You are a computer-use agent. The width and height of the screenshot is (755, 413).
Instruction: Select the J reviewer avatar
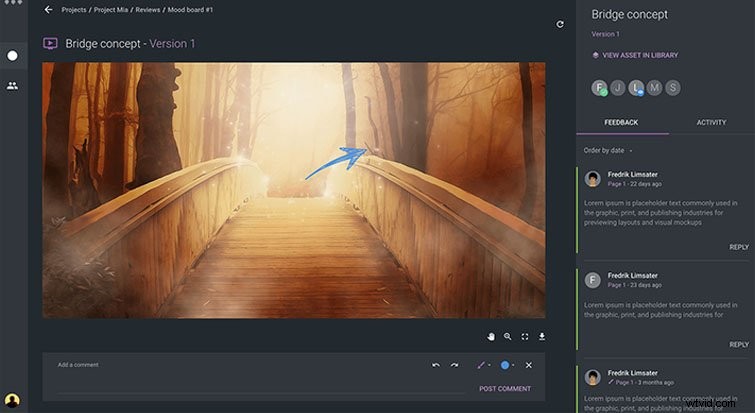[618, 88]
